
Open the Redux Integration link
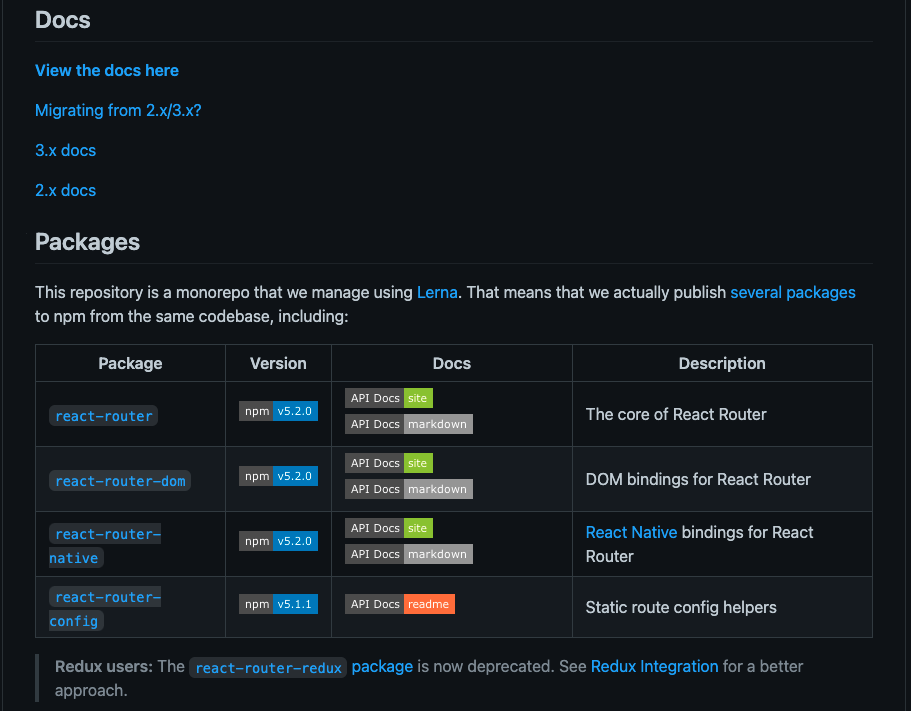[654, 666]
